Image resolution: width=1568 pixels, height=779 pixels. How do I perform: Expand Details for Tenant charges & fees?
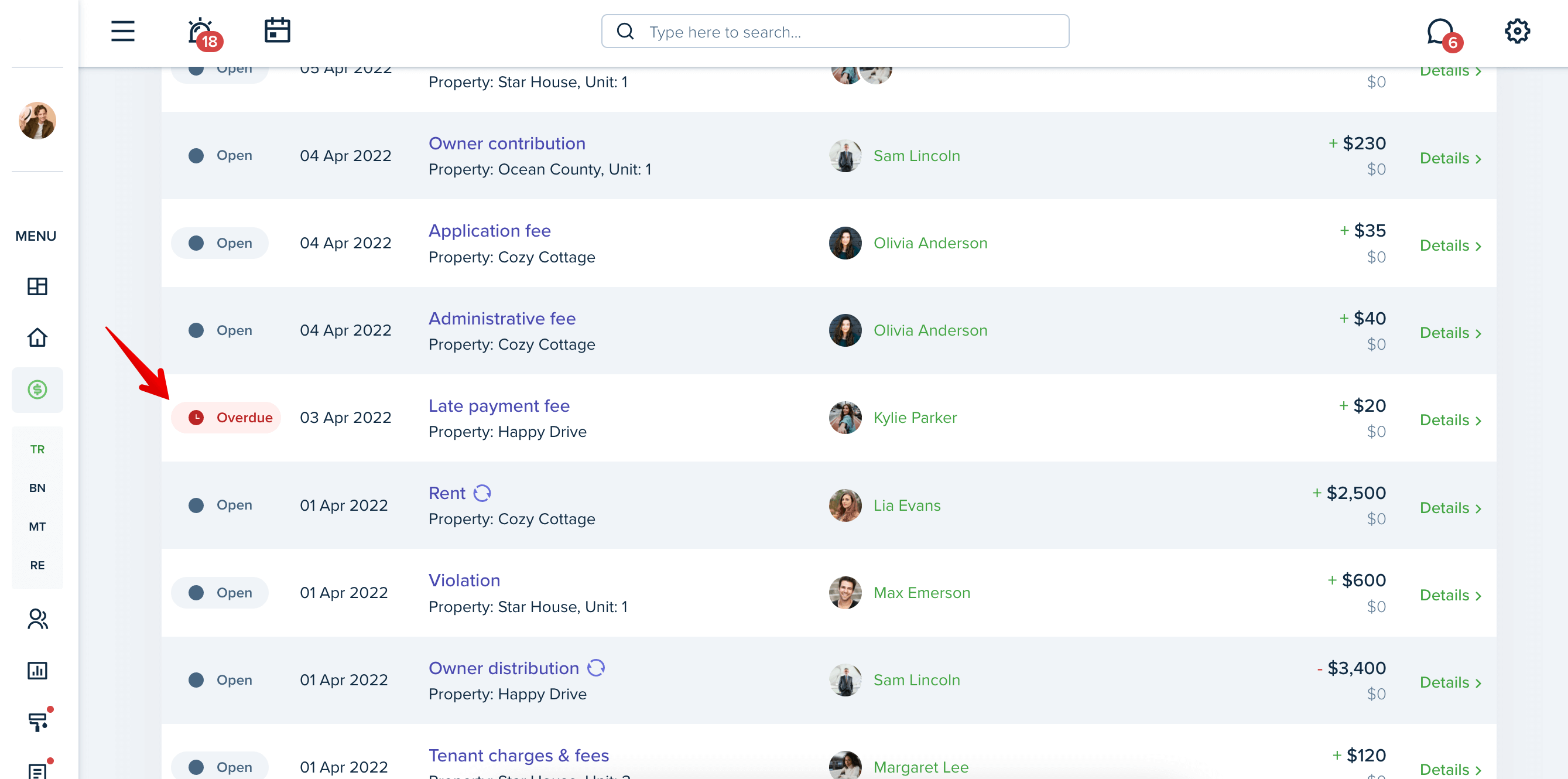[1450, 769]
